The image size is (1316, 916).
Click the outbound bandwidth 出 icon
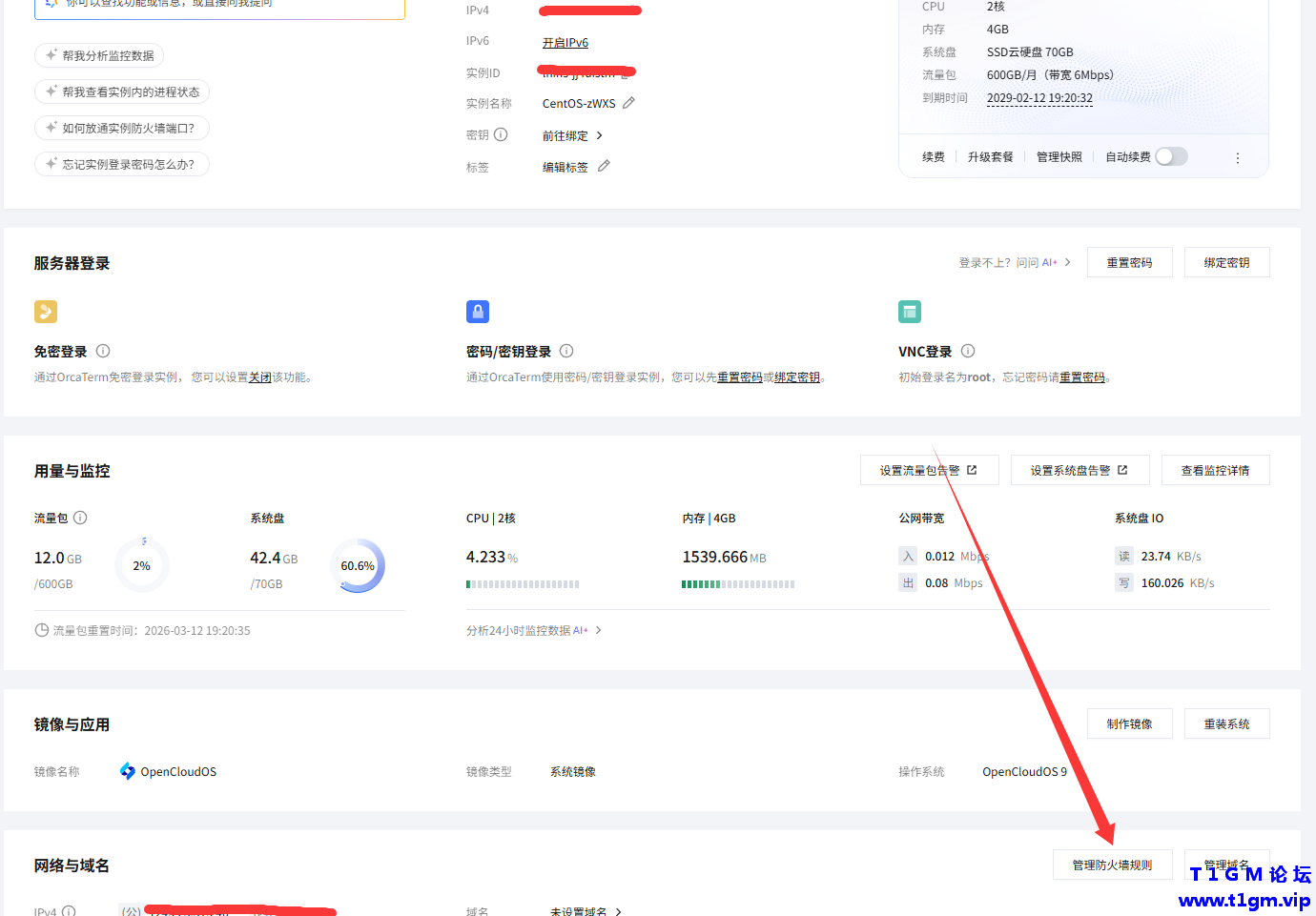pos(908,582)
